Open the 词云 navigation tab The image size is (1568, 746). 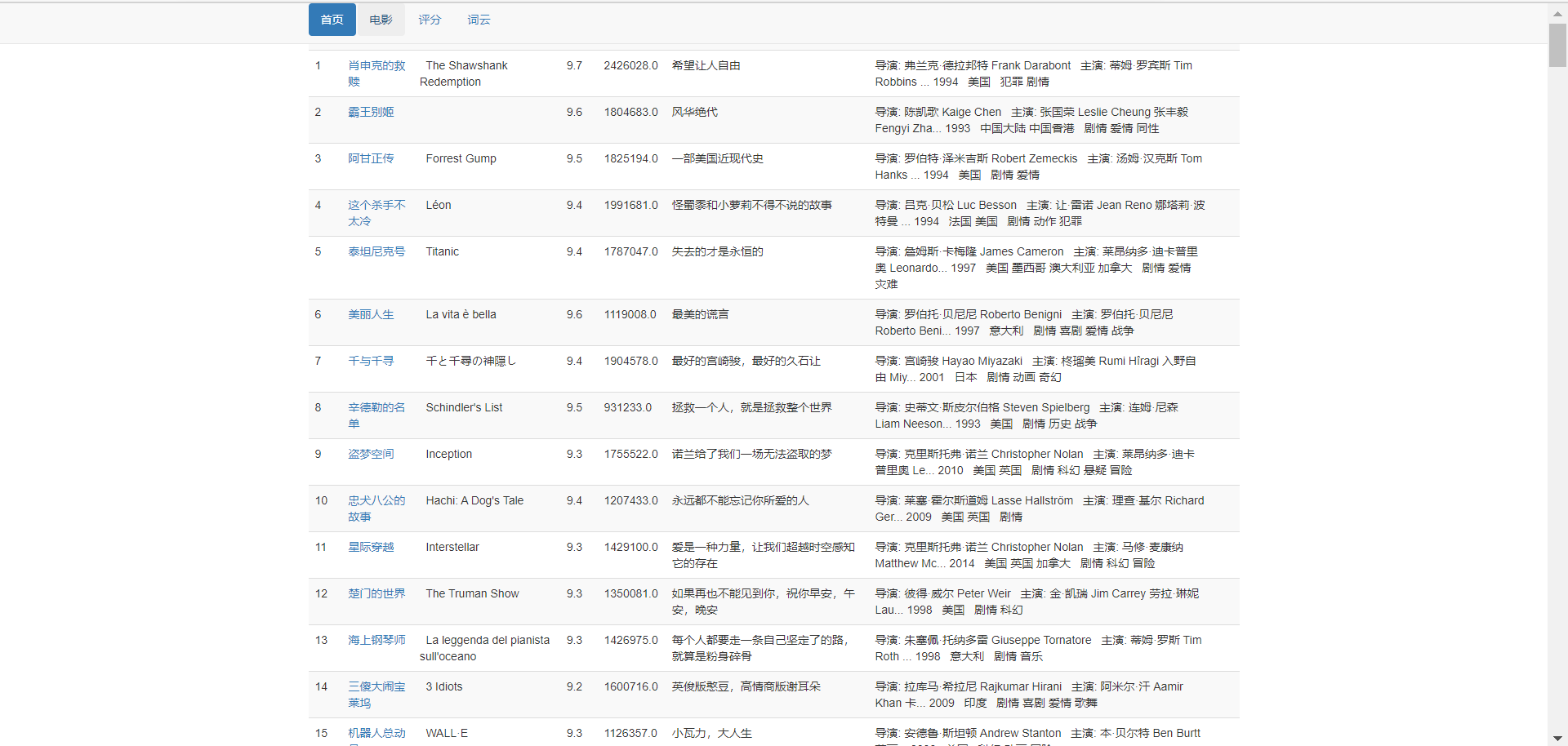(x=479, y=20)
